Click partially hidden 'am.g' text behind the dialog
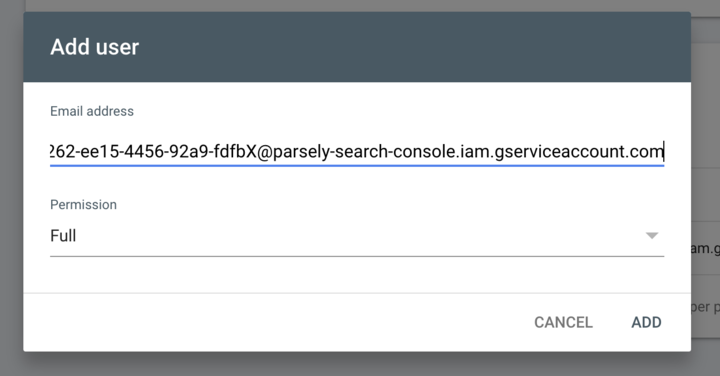The image size is (720, 376). 705,248
